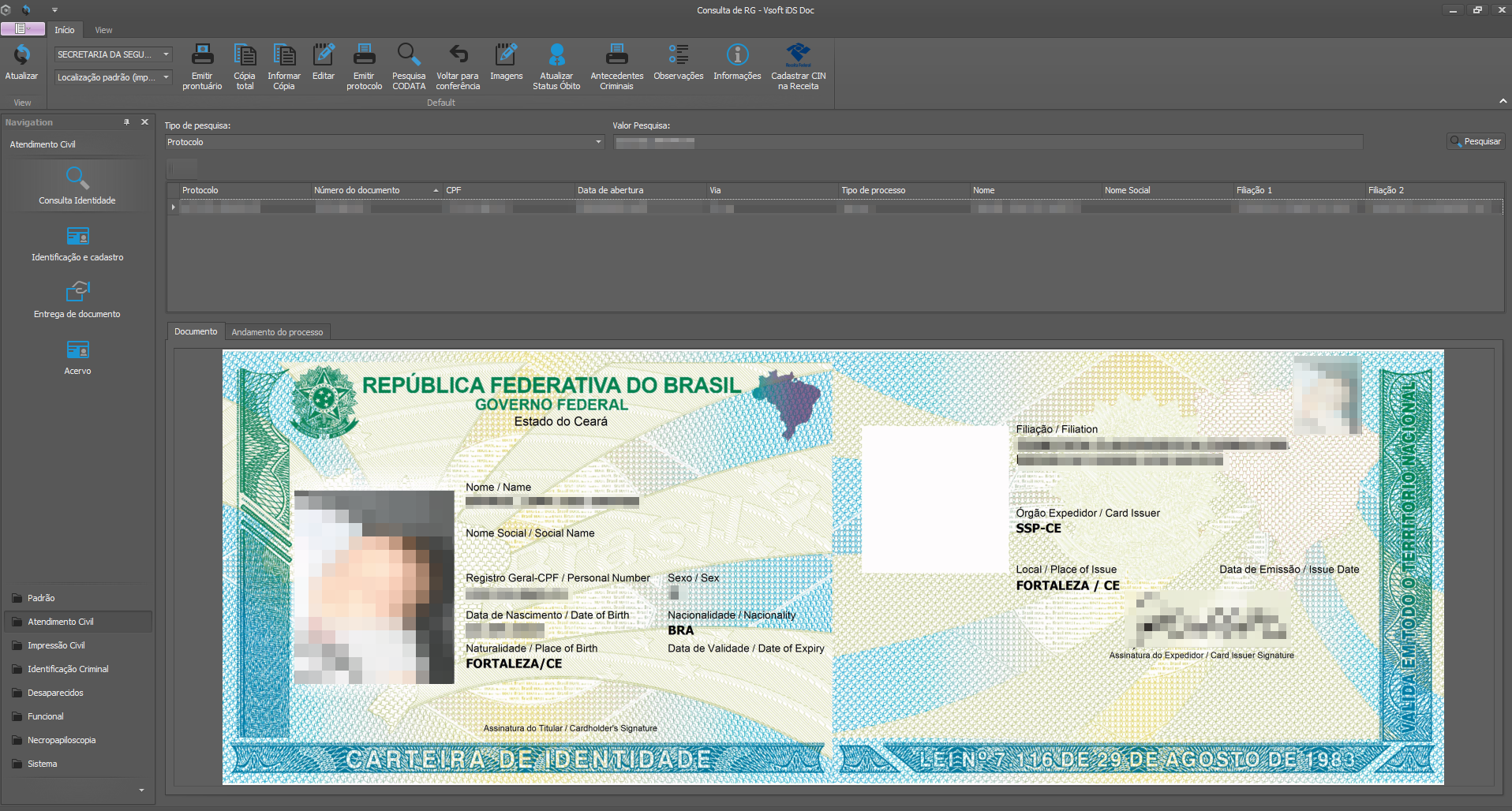Click the Editar ribbon icon
The height and width of the screenshot is (811, 1512).
click(x=324, y=55)
